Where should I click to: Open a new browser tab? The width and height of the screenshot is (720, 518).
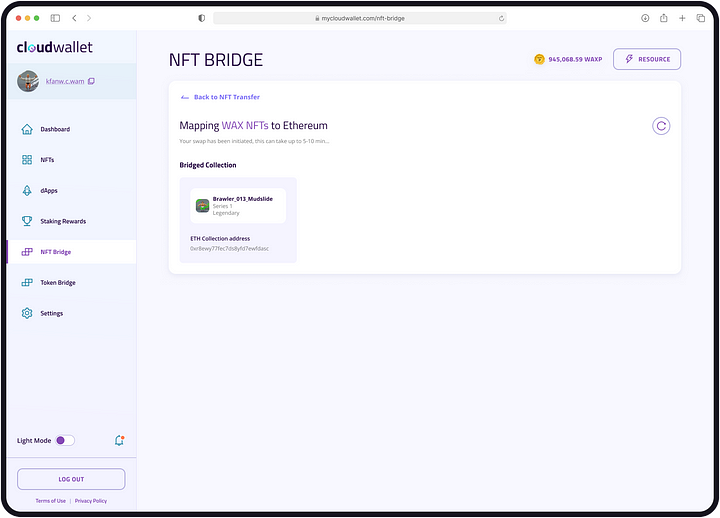682,18
